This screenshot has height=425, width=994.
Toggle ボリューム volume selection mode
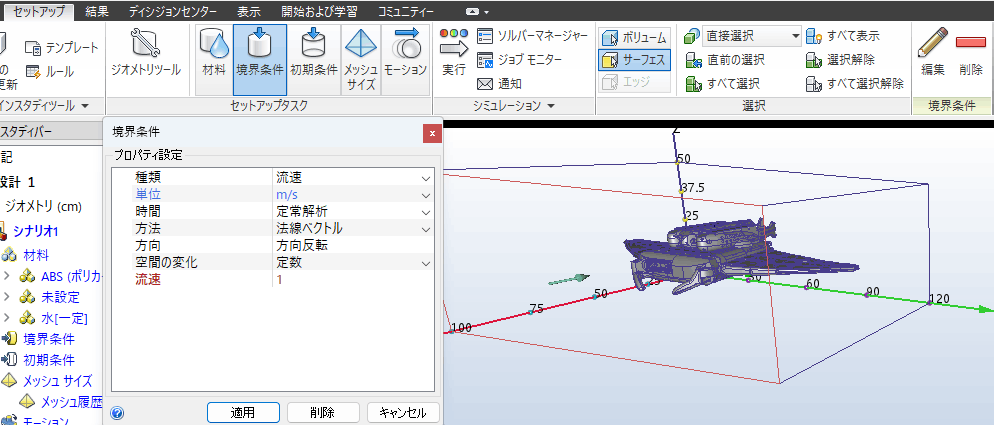coord(634,37)
